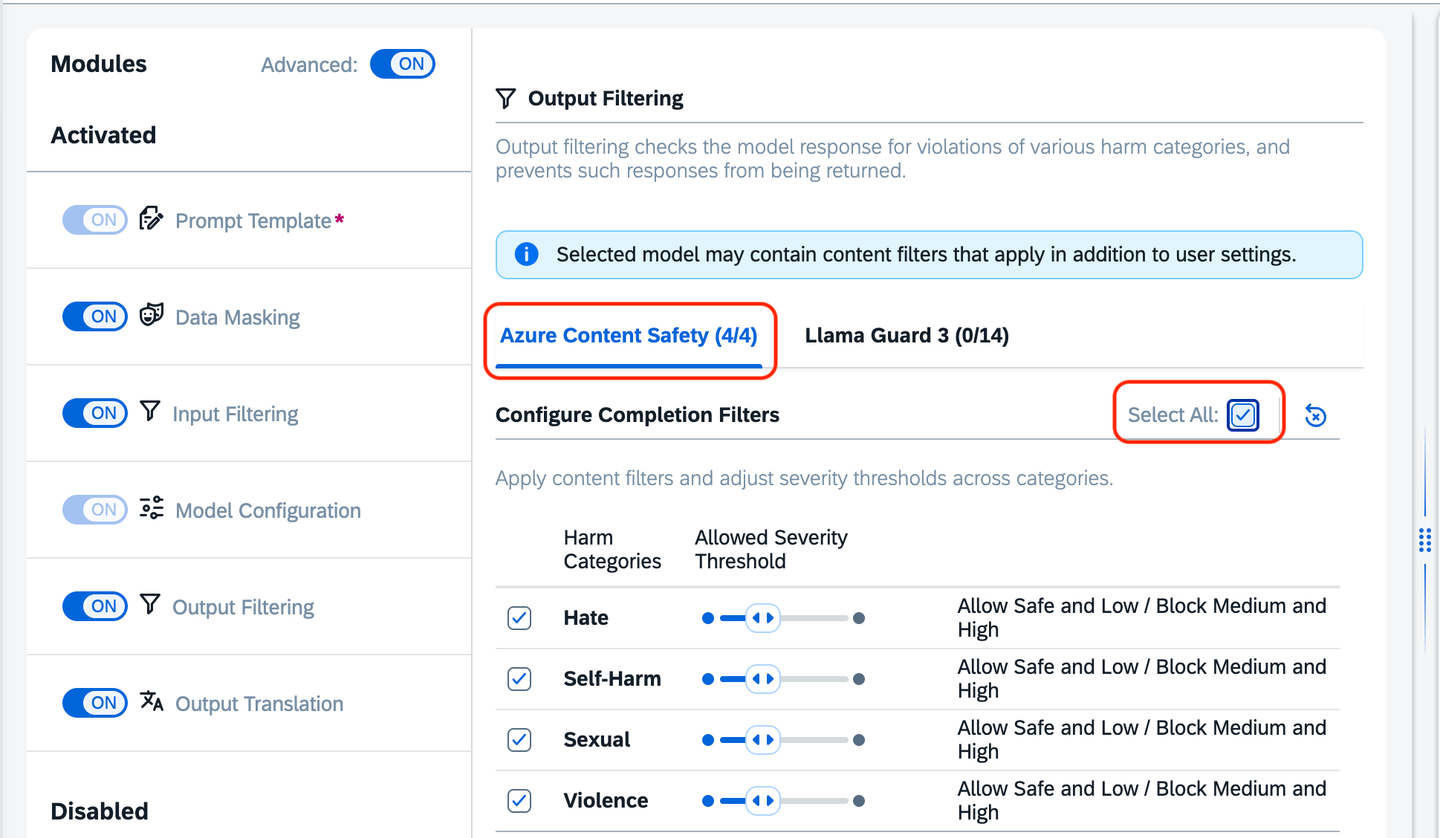Screen dimensions: 1440x838
Task: Click the Output Filtering funnel icon in sidebar
Action: pos(150,604)
